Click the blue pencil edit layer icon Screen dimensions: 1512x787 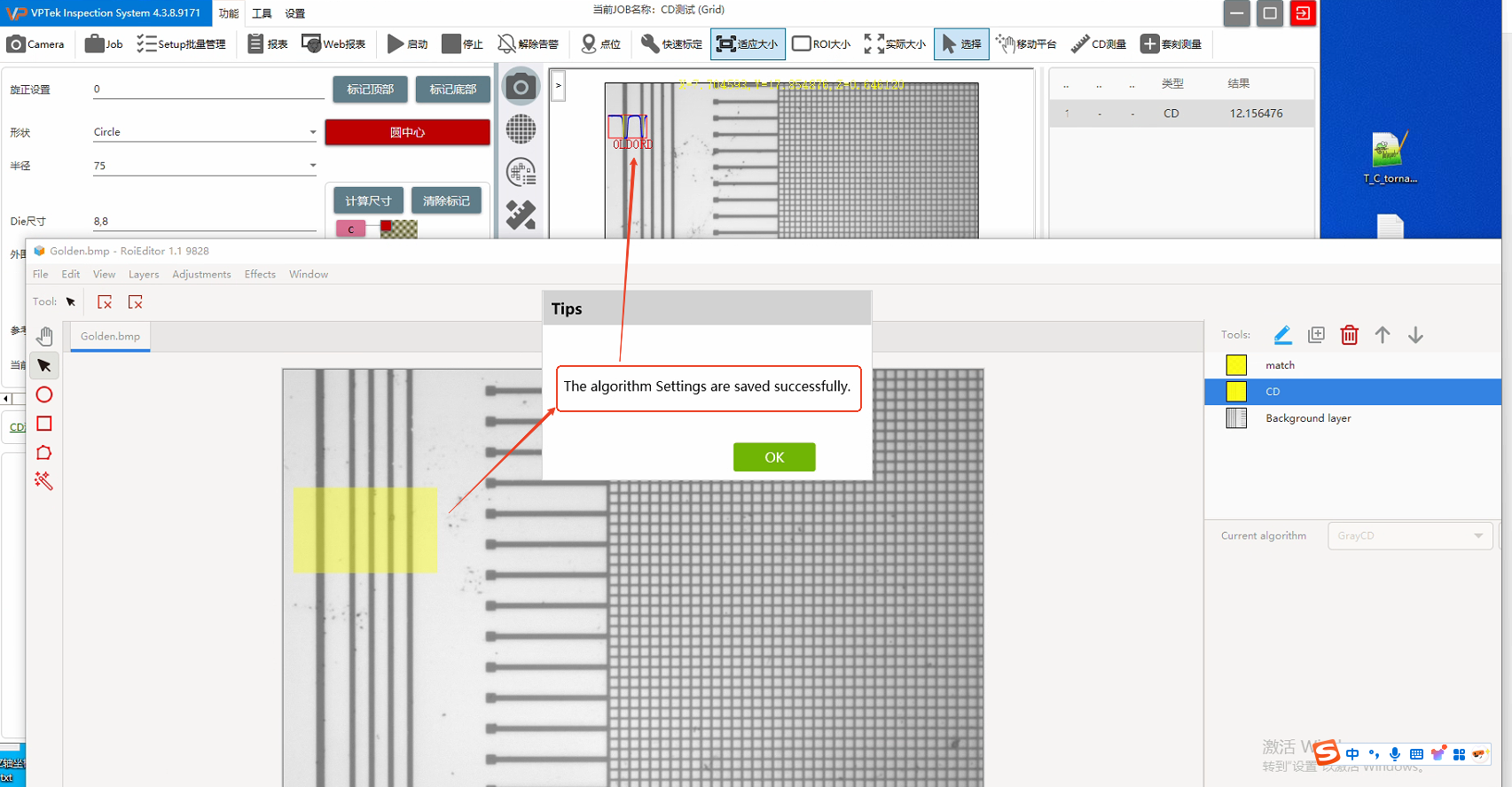tap(1282, 335)
